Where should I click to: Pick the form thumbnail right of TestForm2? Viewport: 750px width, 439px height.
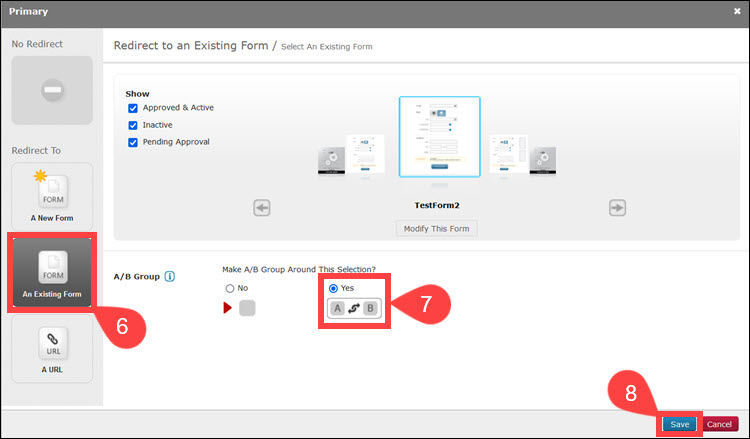508,154
